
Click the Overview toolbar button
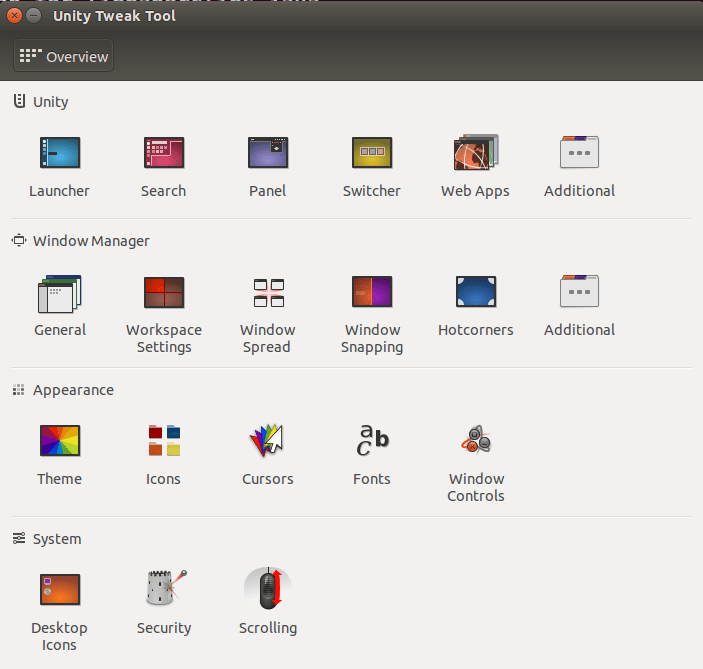click(x=63, y=56)
